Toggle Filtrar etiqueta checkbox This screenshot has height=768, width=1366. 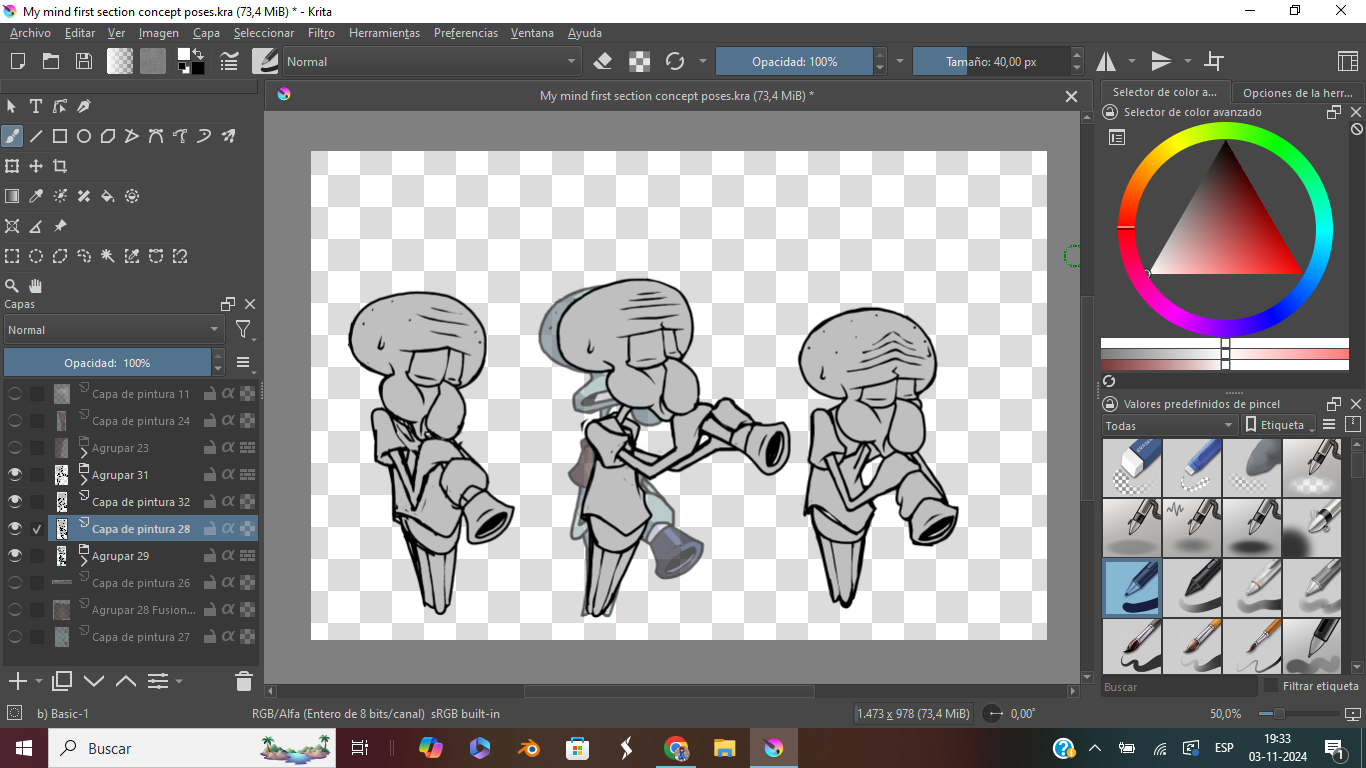(1271, 686)
